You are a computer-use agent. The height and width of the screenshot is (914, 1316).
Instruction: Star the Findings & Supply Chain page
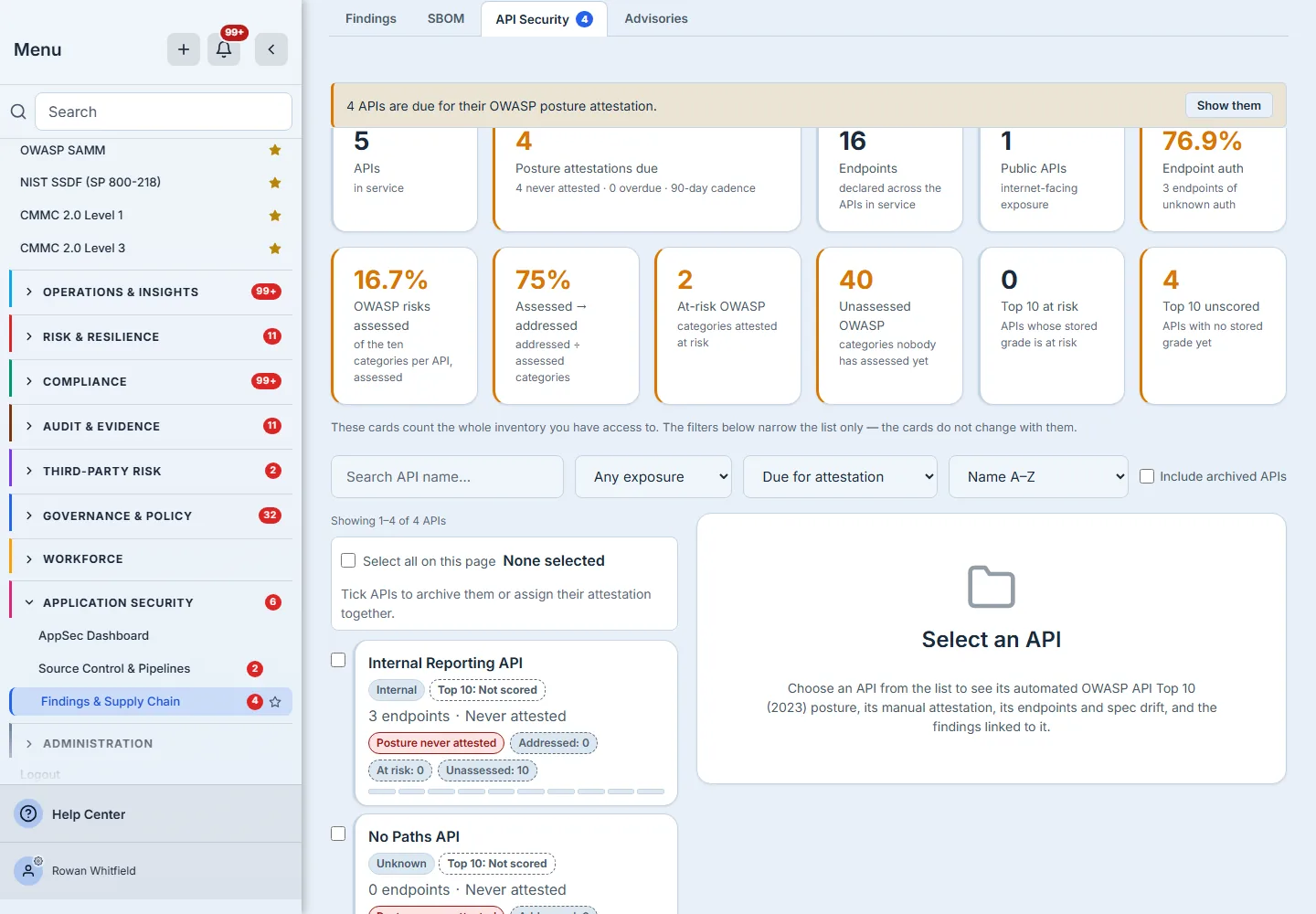tap(275, 702)
